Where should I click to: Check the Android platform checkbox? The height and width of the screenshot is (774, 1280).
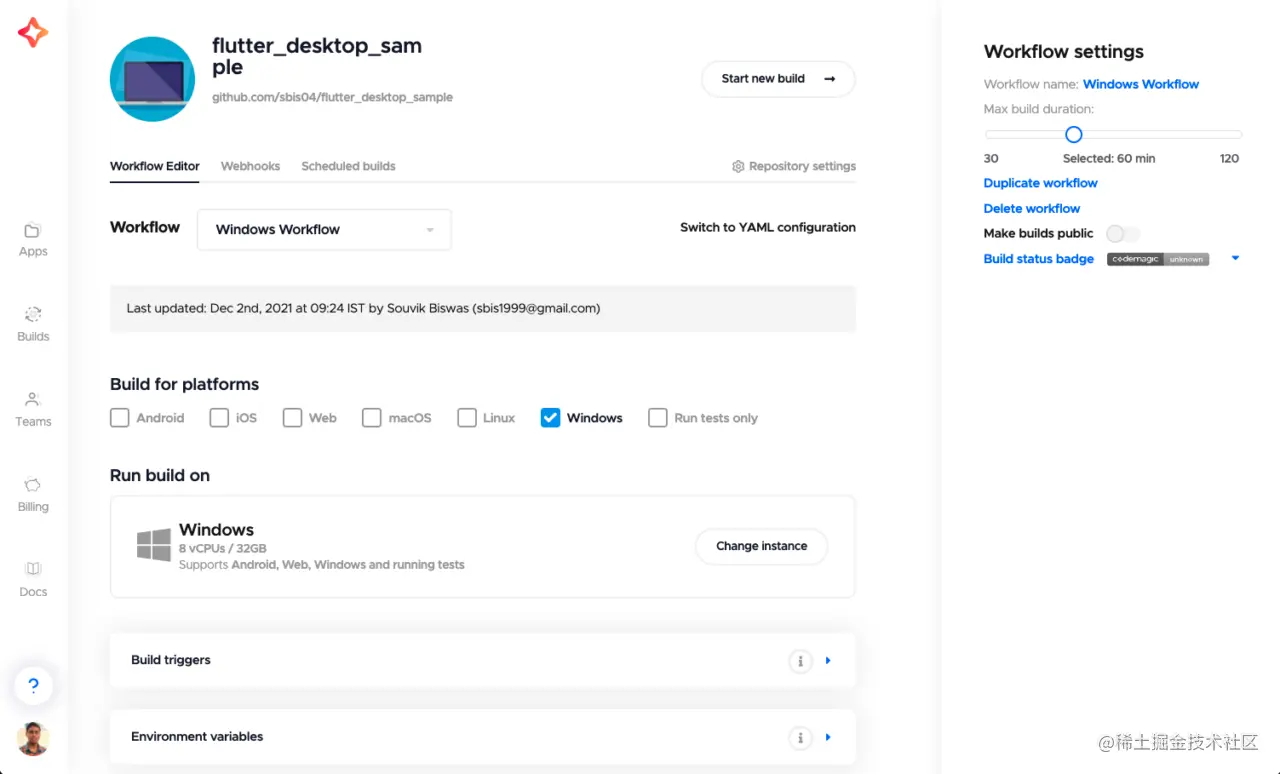pyautogui.click(x=120, y=418)
